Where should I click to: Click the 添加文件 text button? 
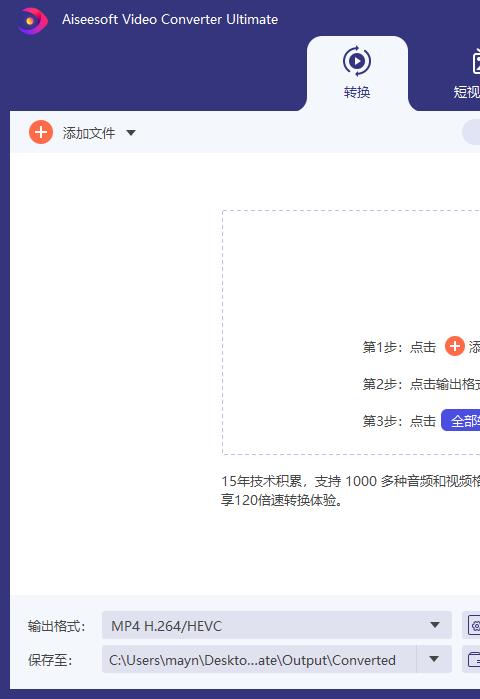click(x=89, y=133)
